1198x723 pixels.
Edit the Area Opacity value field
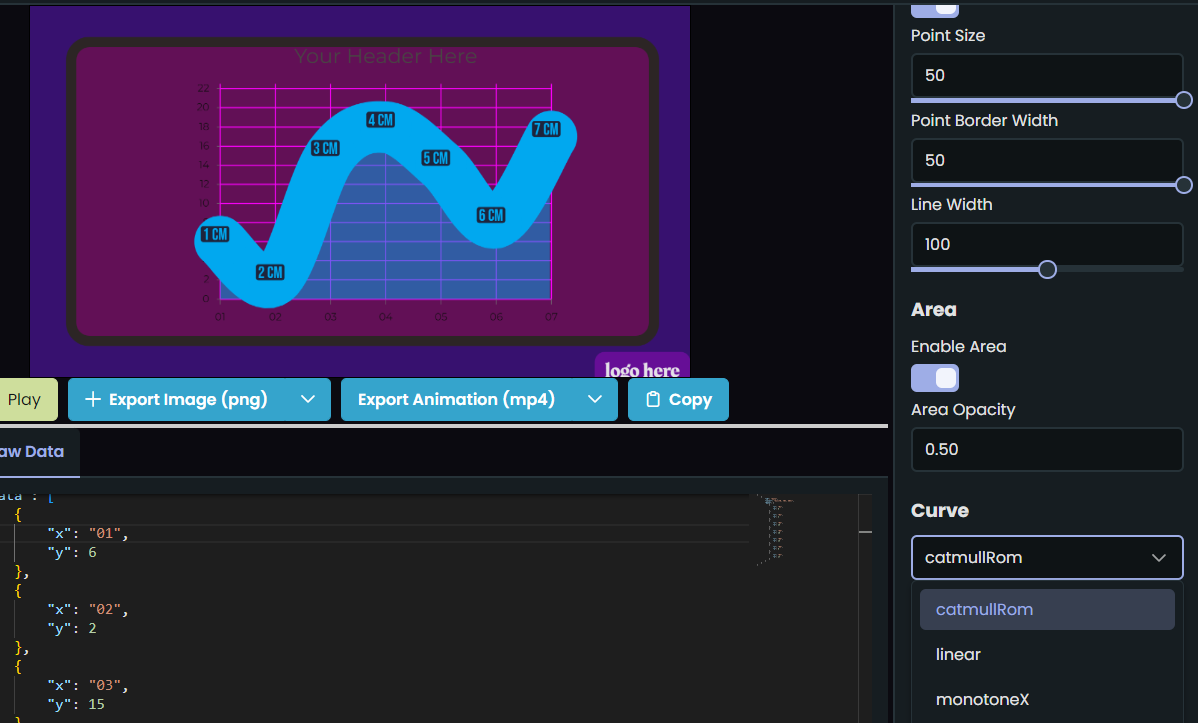[x=1046, y=449]
